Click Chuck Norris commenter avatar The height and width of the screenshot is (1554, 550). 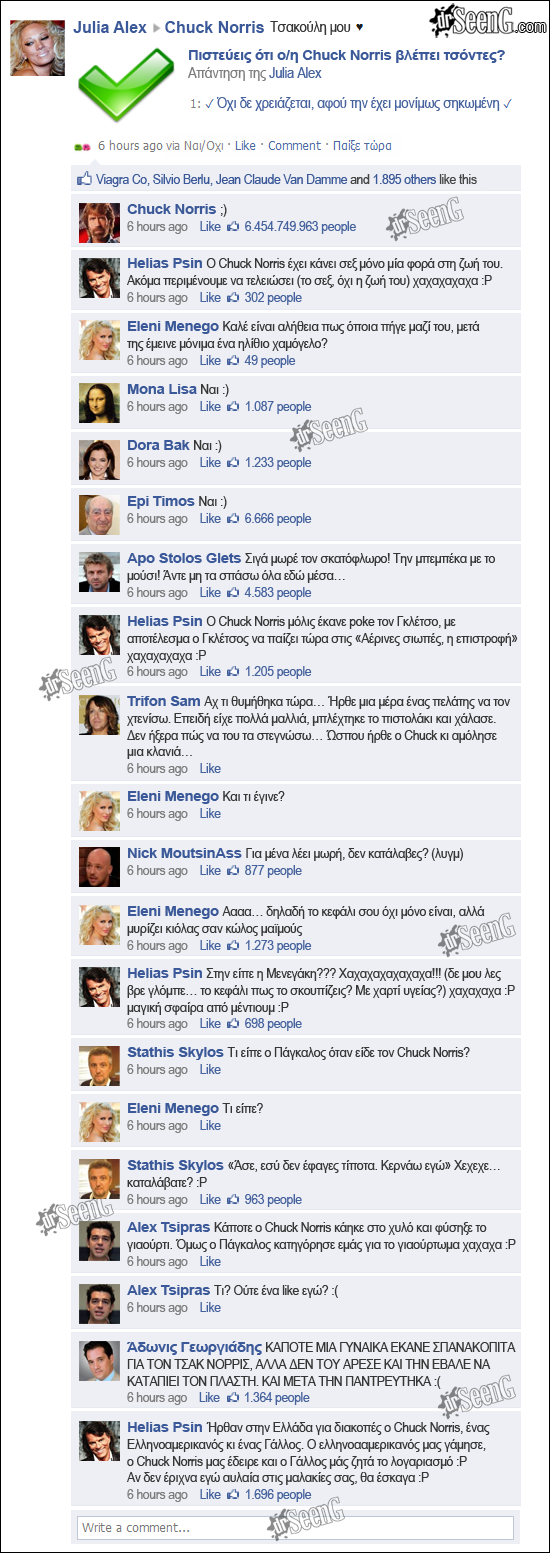coord(100,223)
